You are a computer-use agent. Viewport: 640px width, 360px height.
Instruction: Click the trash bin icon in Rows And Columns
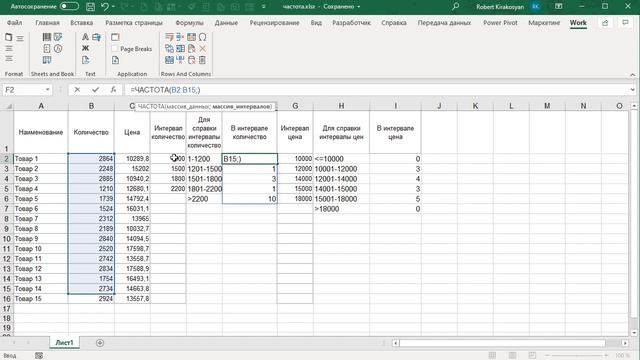tap(202, 60)
